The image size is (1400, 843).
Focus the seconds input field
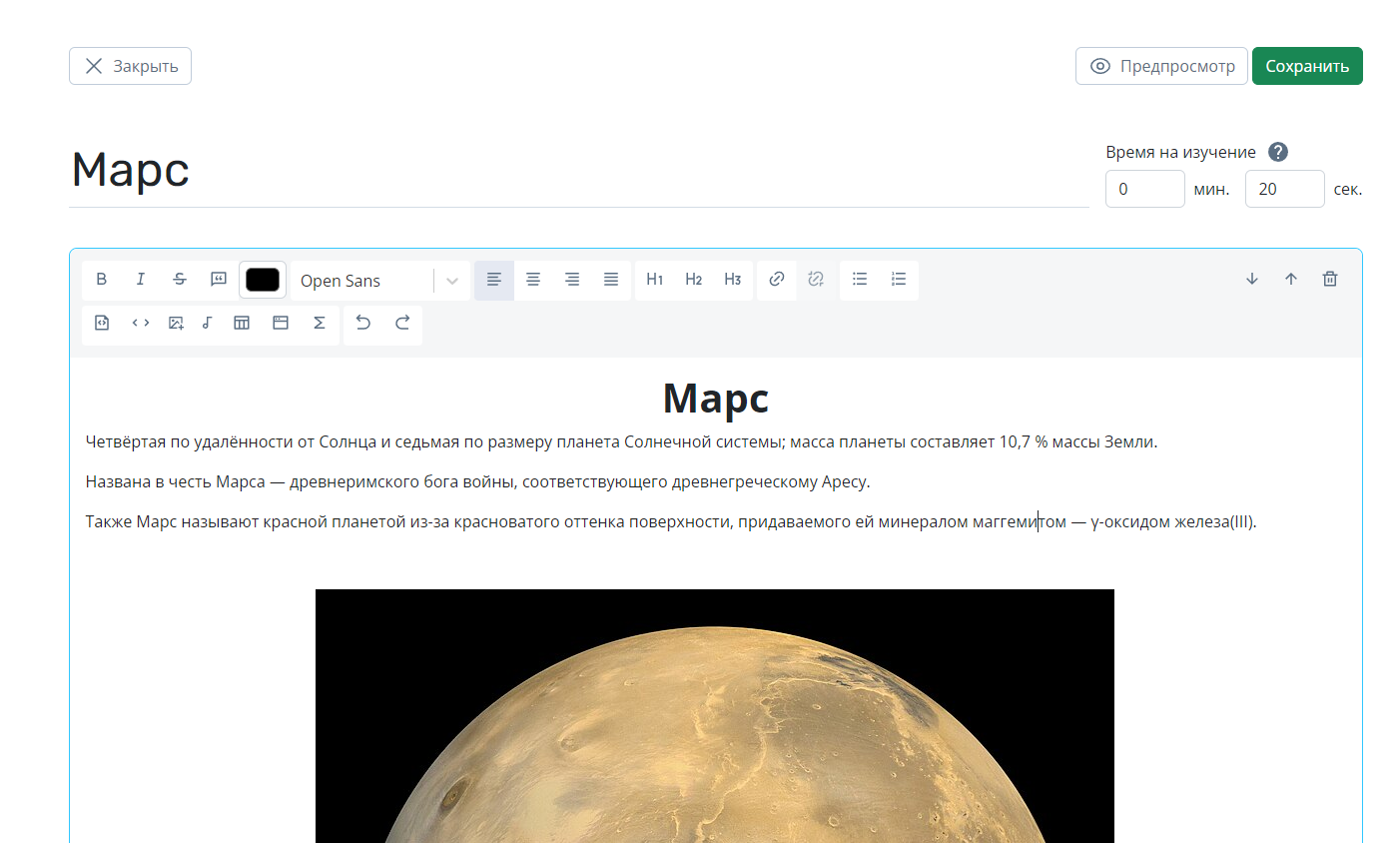[x=1285, y=189]
